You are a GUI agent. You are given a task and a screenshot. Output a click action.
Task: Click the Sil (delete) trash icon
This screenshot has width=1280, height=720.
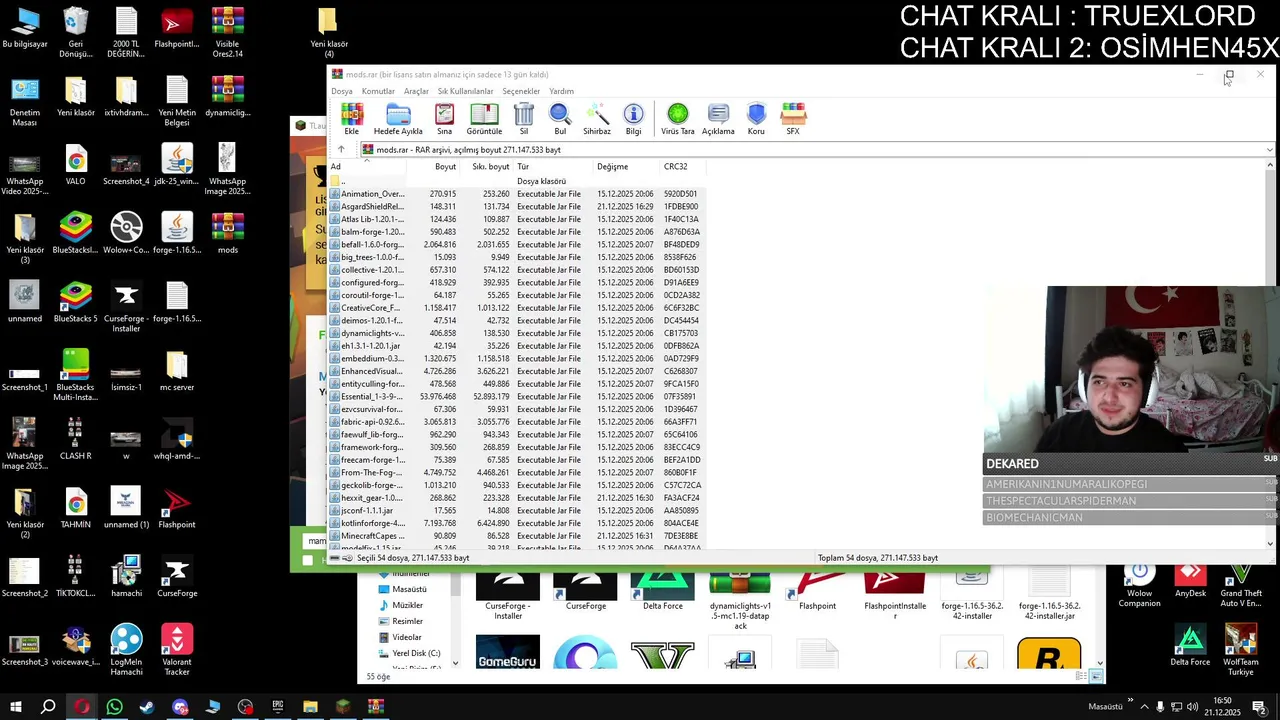tap(524, 118)
